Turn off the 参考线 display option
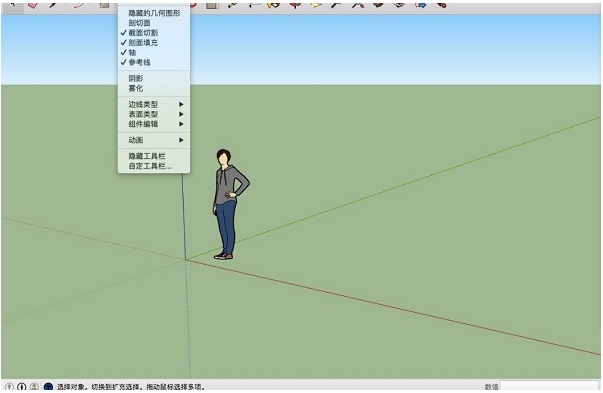Viewport: 603px width, 393px height. [153, 62]
